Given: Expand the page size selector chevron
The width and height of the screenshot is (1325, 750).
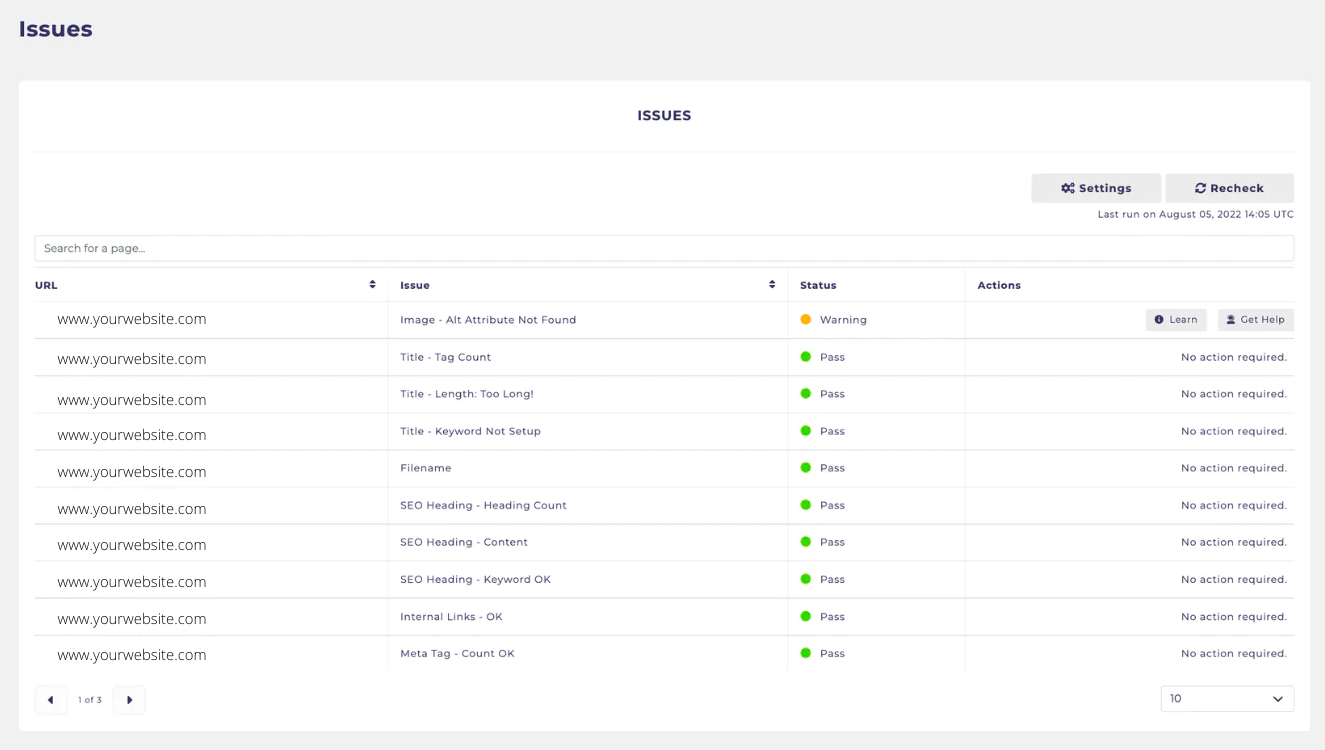Looking at the screenshot, I should (x=1277, y=698).
